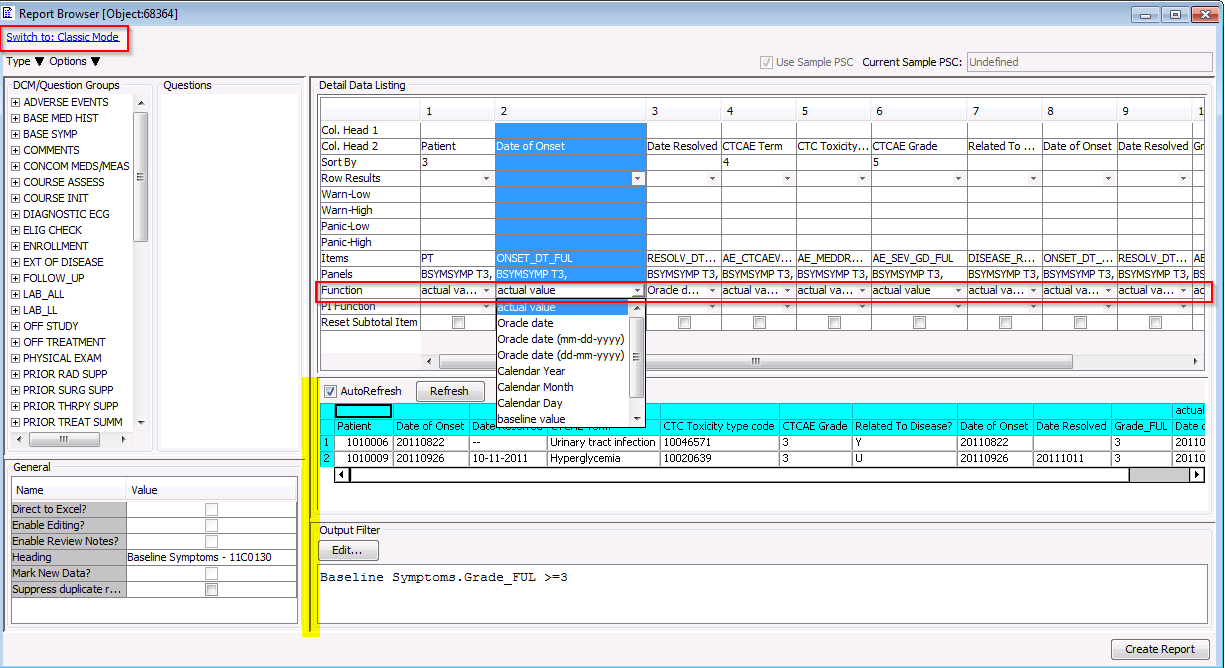The width and height of the screenshot is (1225, 668).
Task: Click the Detail Data Listing horizontal scrollbar
Action: pyautogui.click(x=812, y=362)
